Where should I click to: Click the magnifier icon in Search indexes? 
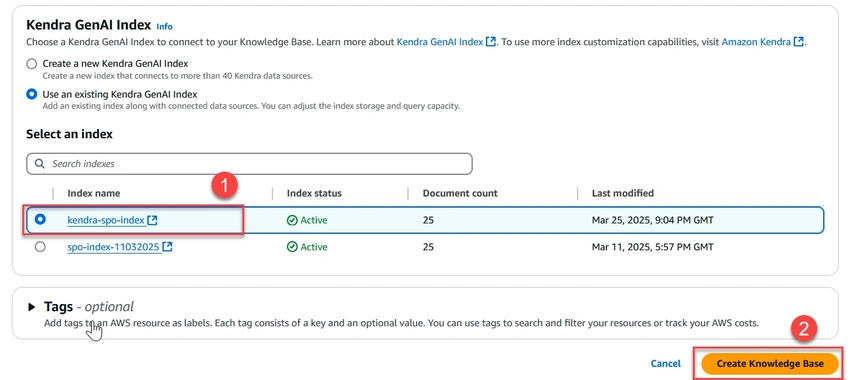pos(40,164)
